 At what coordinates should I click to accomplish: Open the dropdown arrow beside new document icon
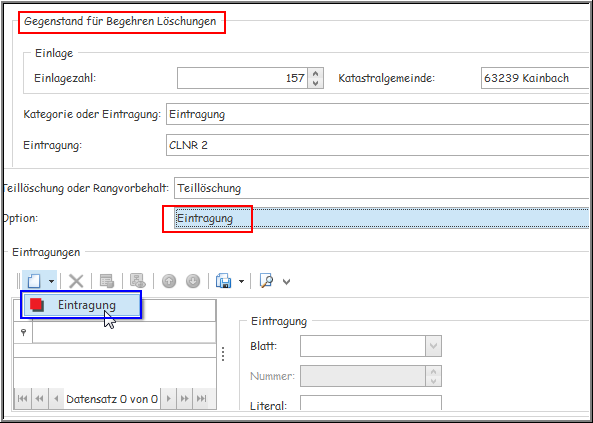click(51, 281)
